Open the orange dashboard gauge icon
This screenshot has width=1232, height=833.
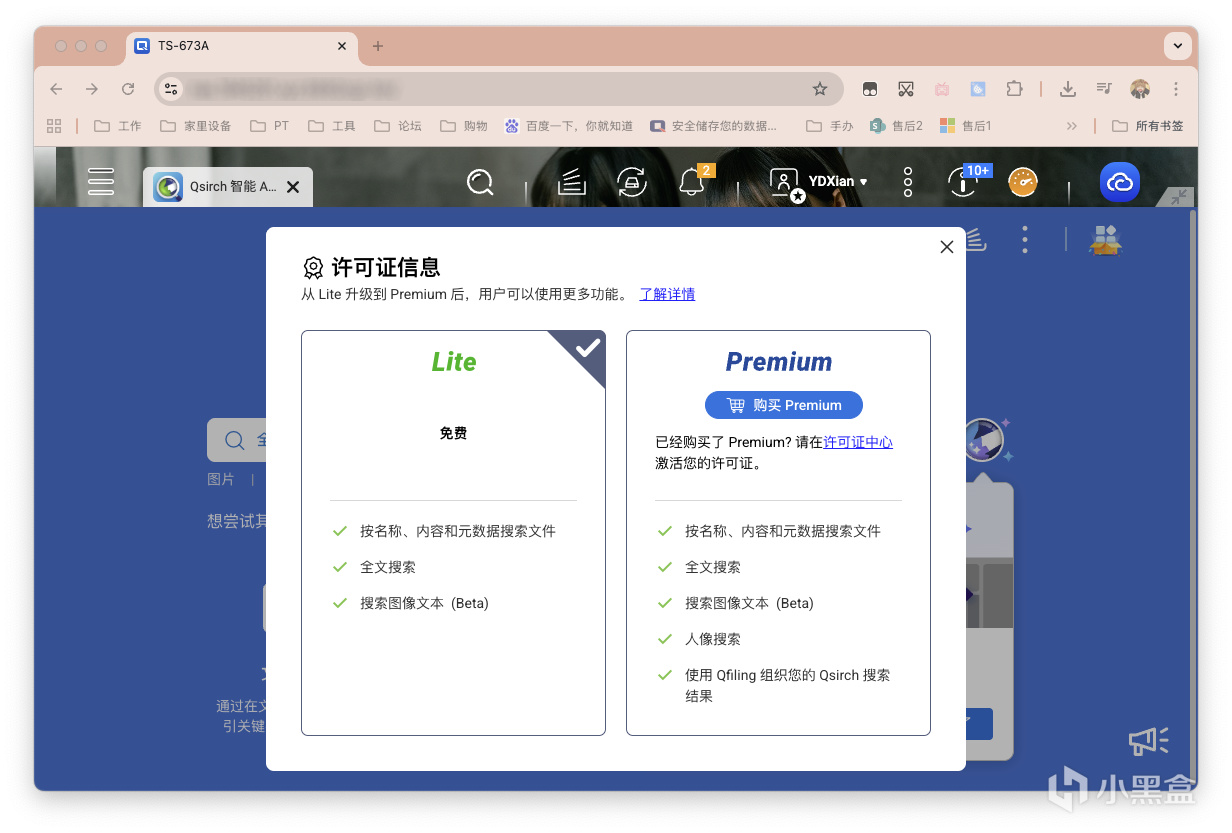click(x=1023, y=182)
